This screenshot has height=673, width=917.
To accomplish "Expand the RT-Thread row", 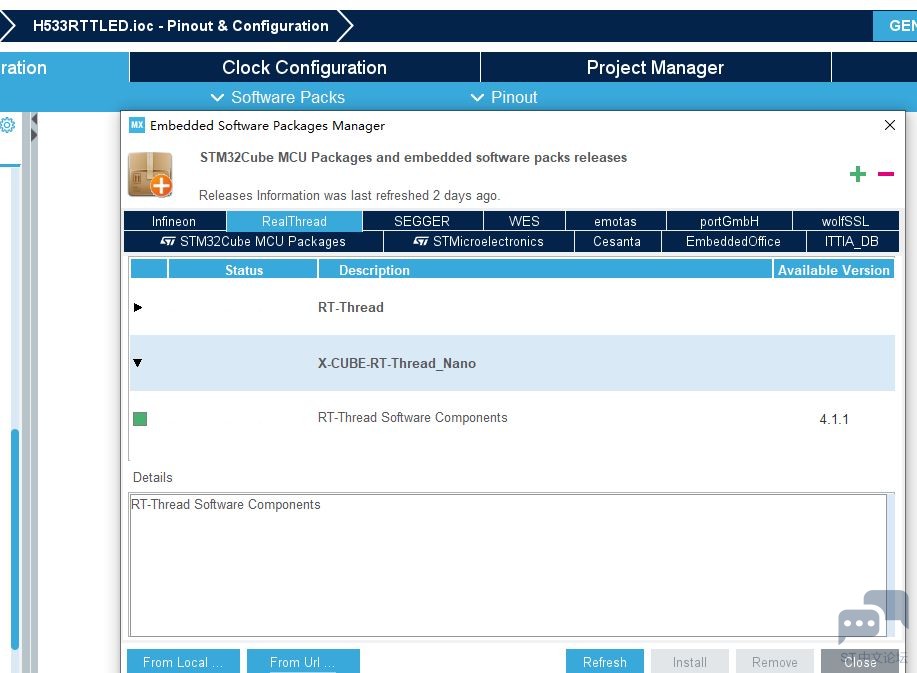I will (137, 307).
